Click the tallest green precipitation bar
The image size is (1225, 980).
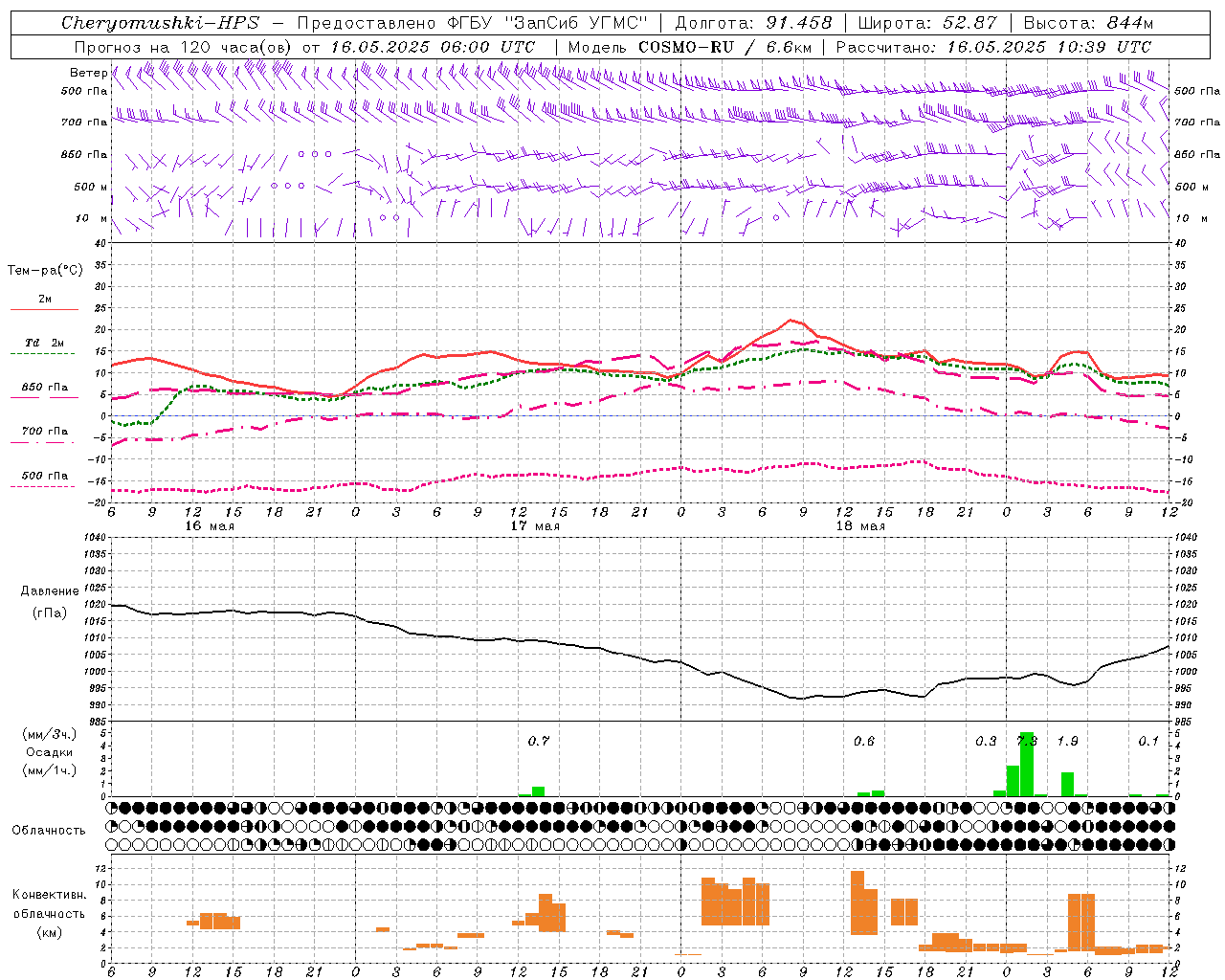pos(1027,764)
